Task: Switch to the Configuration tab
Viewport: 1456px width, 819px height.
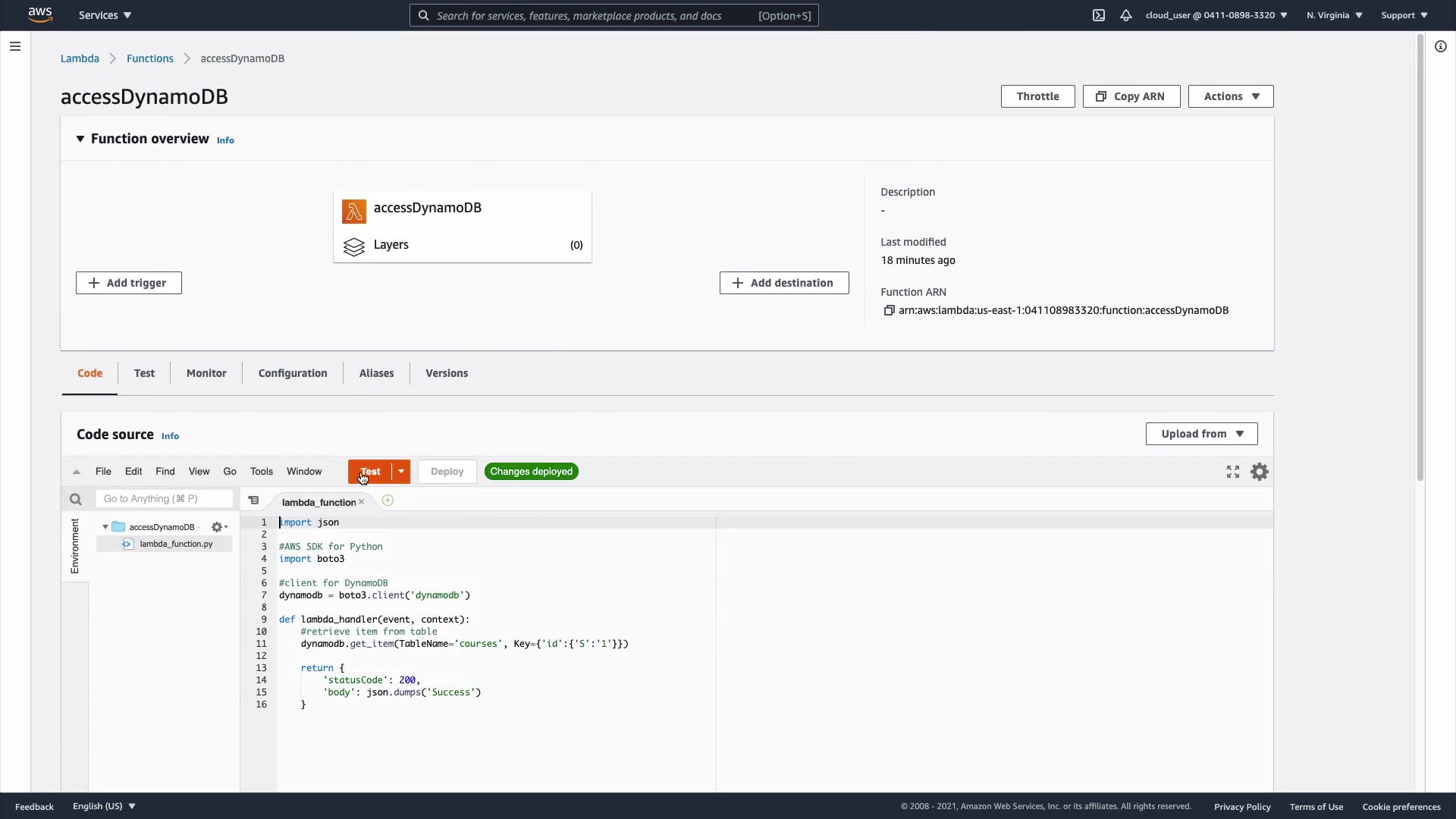Action: (x=293, y=373)
